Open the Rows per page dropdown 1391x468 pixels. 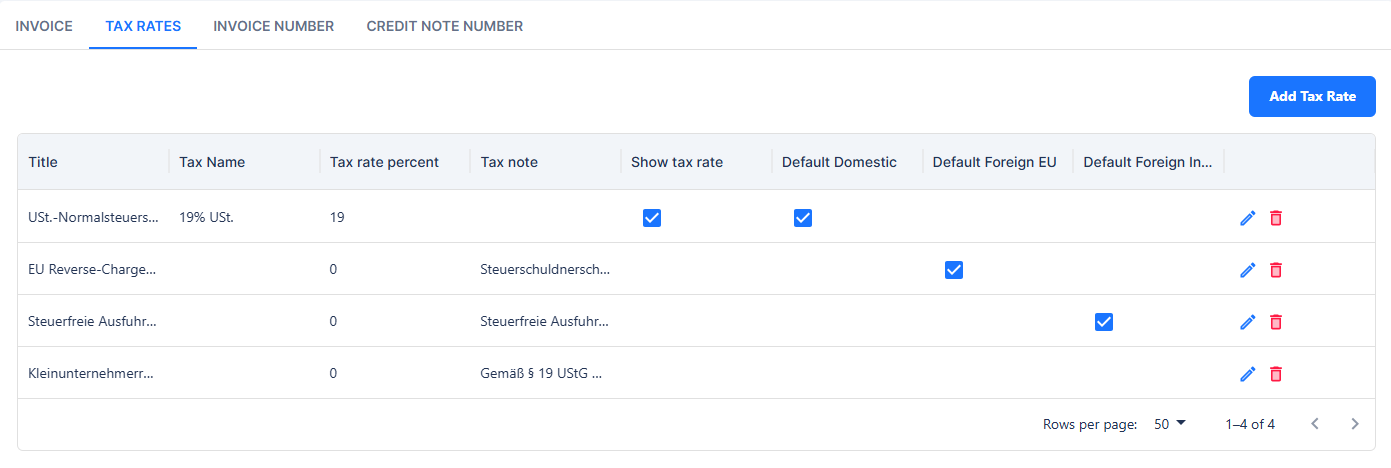click(1169, 424)
